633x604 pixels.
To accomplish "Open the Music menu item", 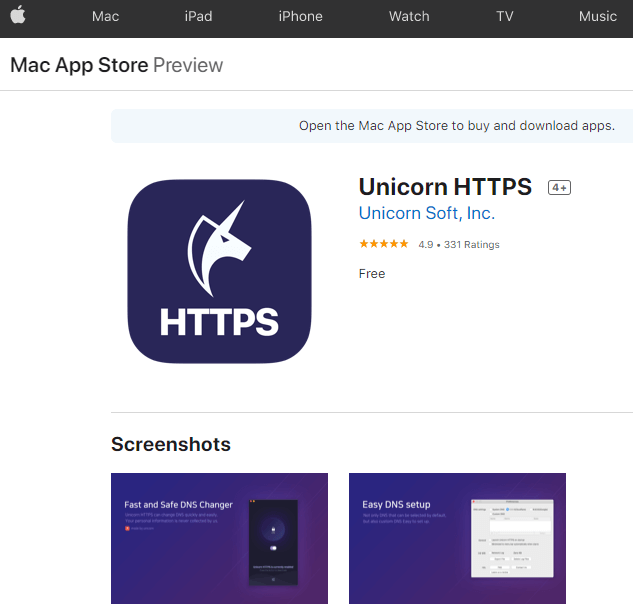I will click(x=597, y=17).
